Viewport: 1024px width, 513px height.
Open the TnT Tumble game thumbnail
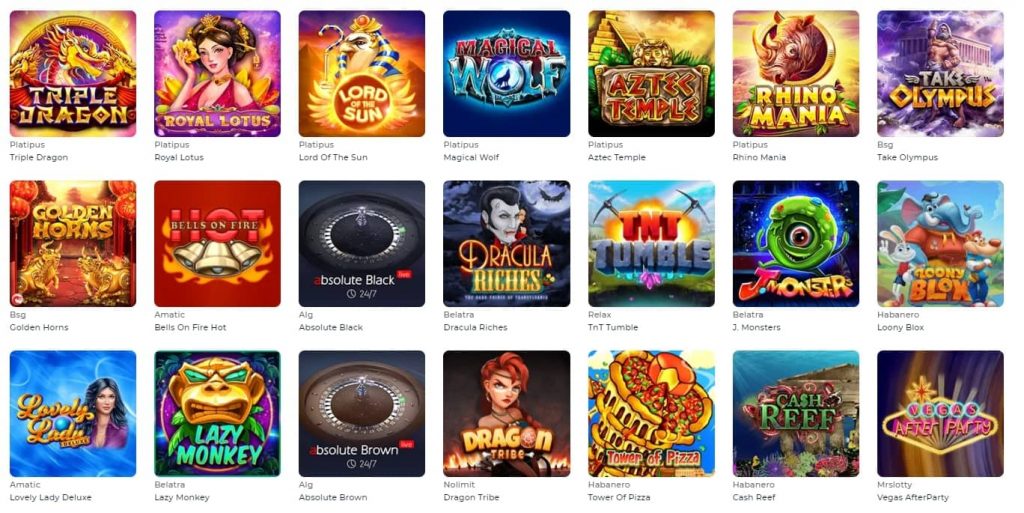pyautogui.click(x=652, y=244)
